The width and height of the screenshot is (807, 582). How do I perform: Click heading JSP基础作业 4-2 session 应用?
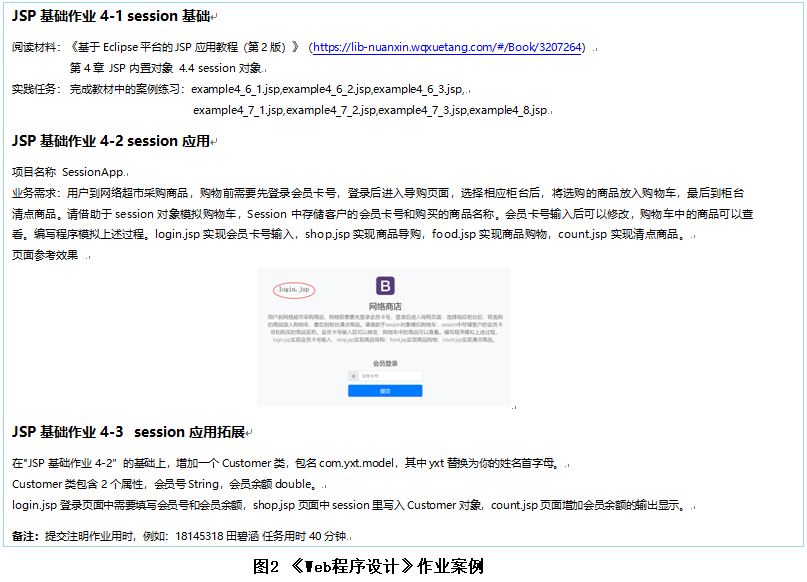[111, 141]
